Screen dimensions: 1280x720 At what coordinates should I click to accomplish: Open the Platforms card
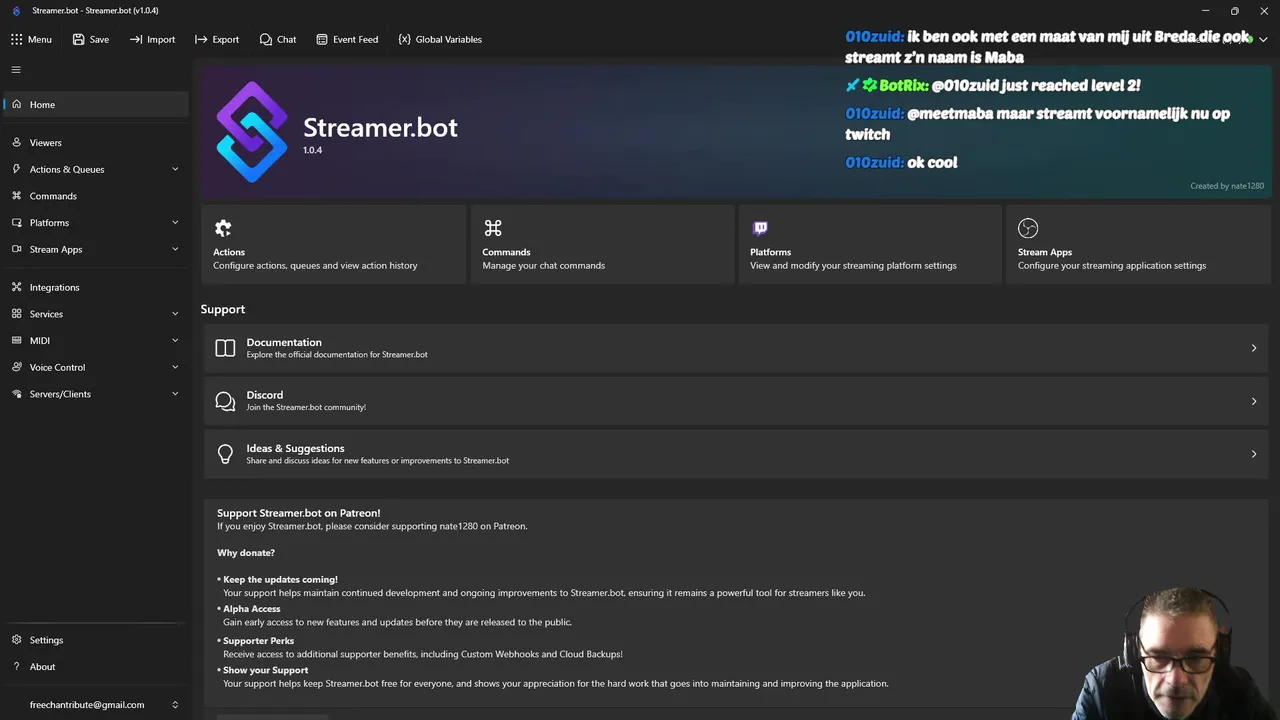coord(870,244)
